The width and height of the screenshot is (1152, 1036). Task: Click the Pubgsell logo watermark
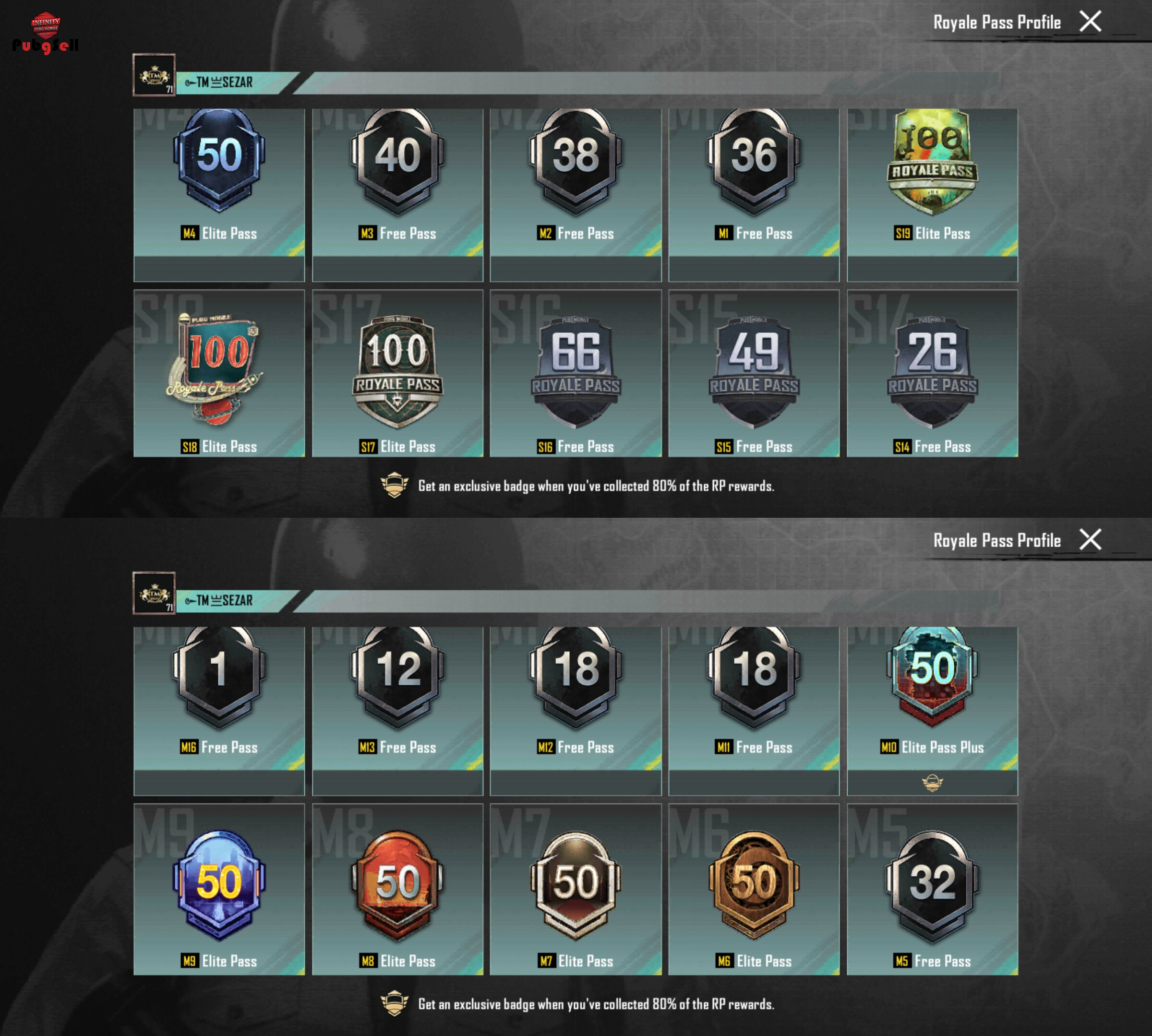point(46,33)
